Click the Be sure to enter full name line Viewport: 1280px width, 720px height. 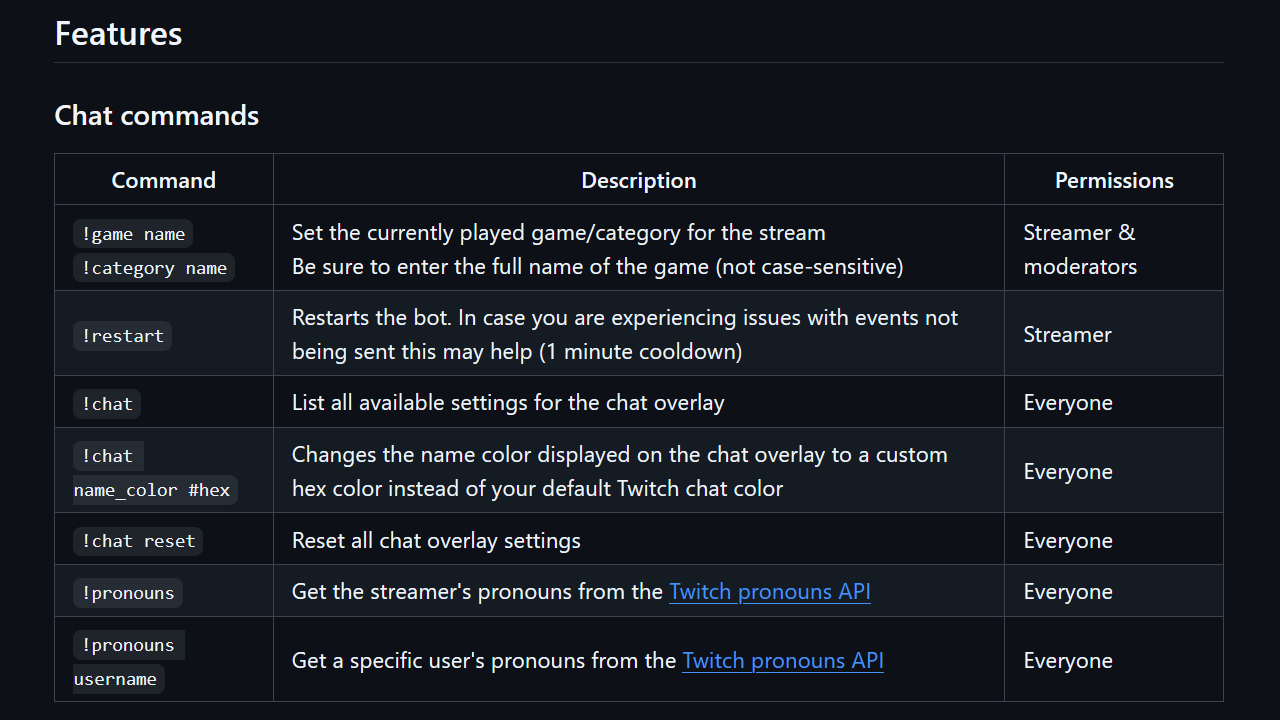[x=597, y=267]
